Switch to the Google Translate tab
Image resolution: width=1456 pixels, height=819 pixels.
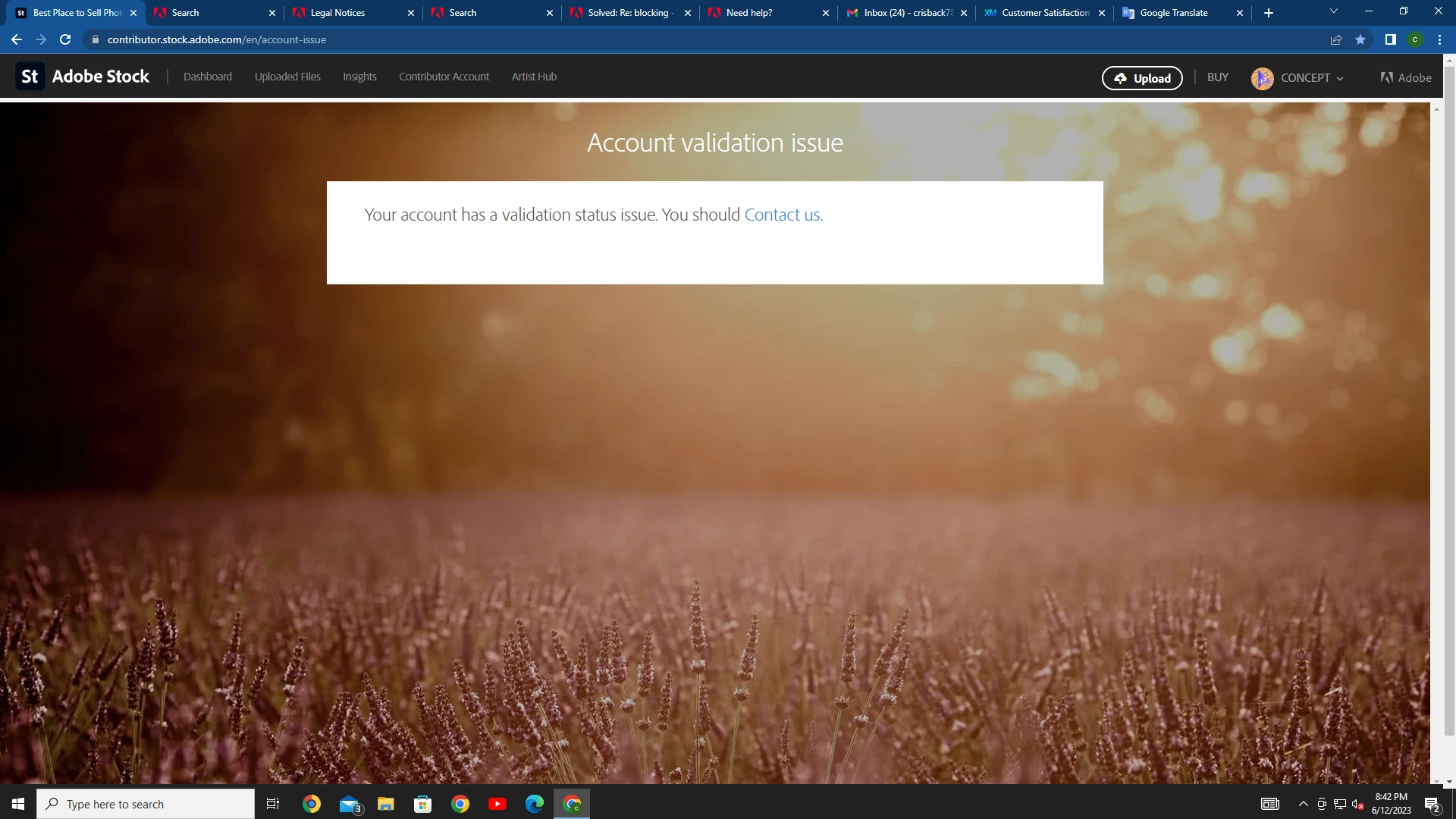pos(1174,13)
